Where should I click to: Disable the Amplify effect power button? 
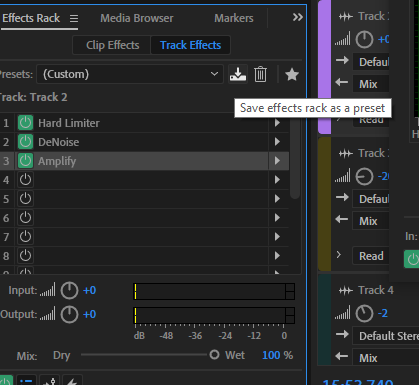tap(25, 161)
